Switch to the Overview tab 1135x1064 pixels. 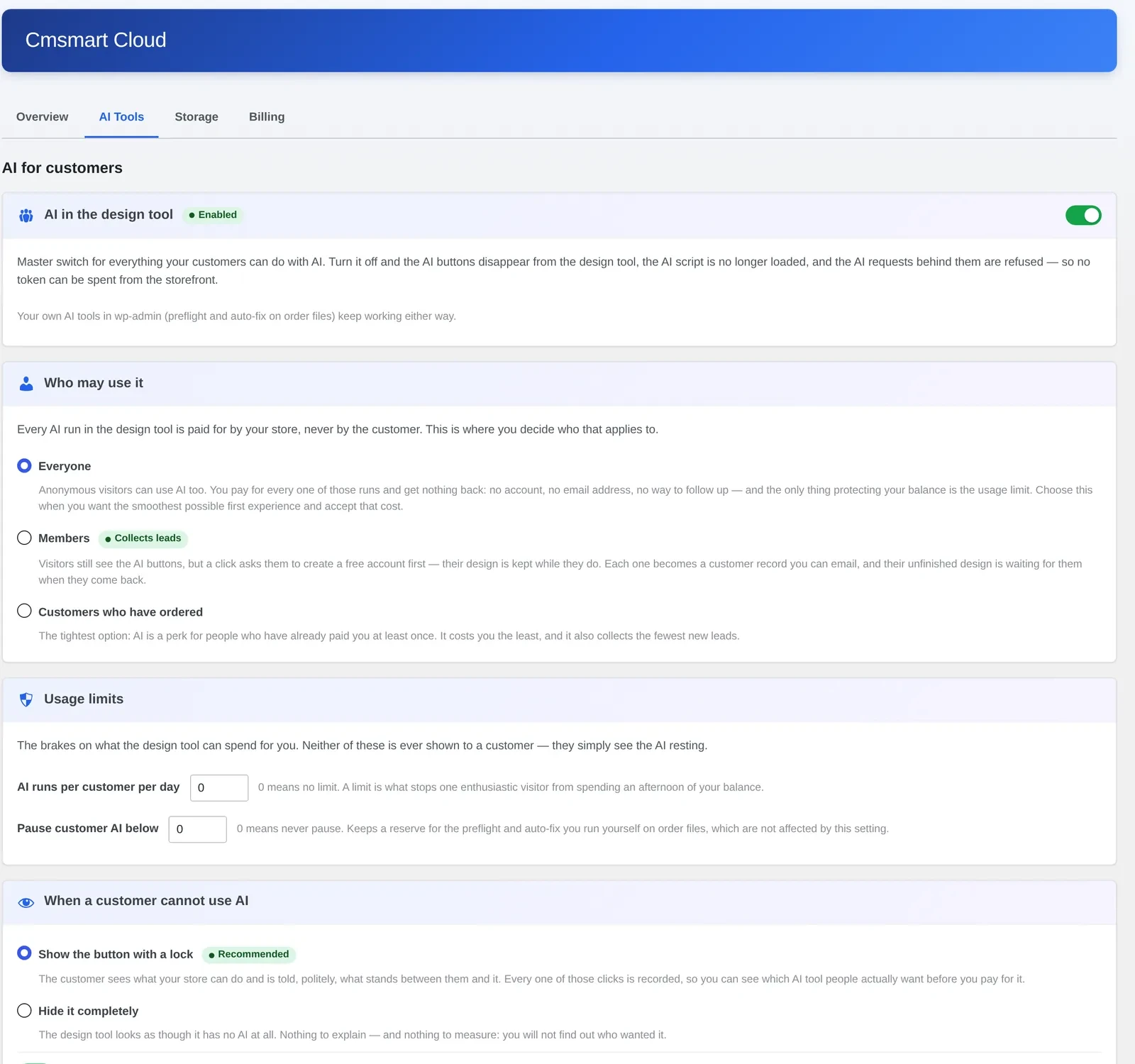point(43,117)
